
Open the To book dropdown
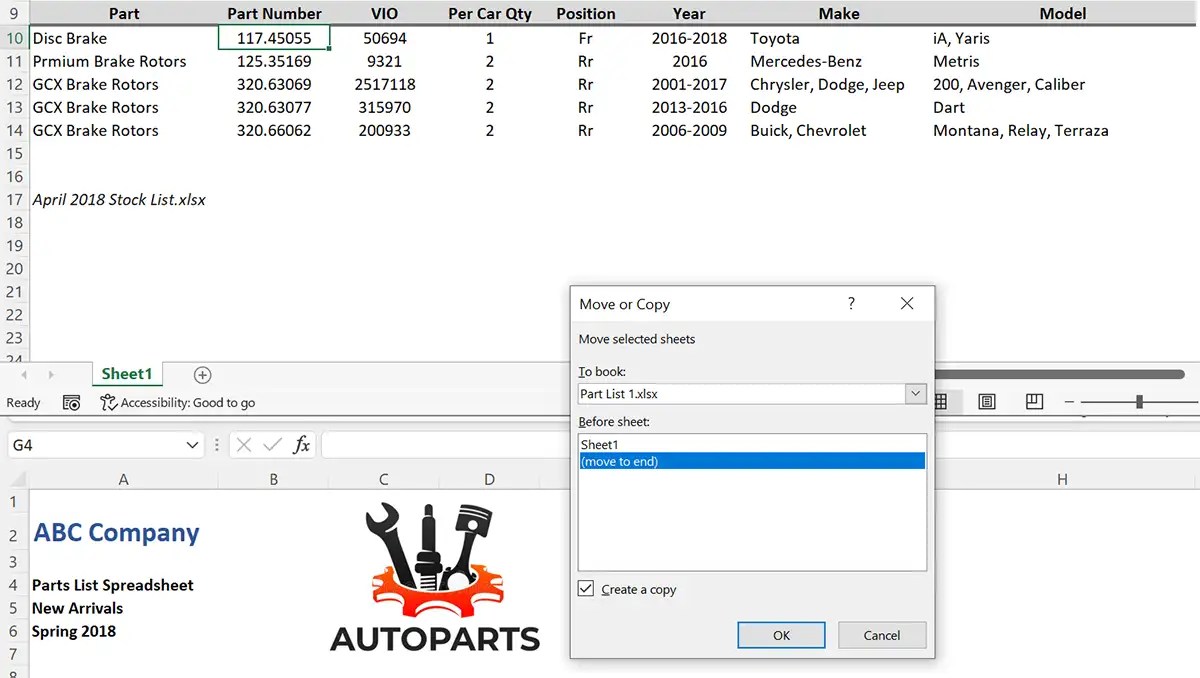[915, 393]
